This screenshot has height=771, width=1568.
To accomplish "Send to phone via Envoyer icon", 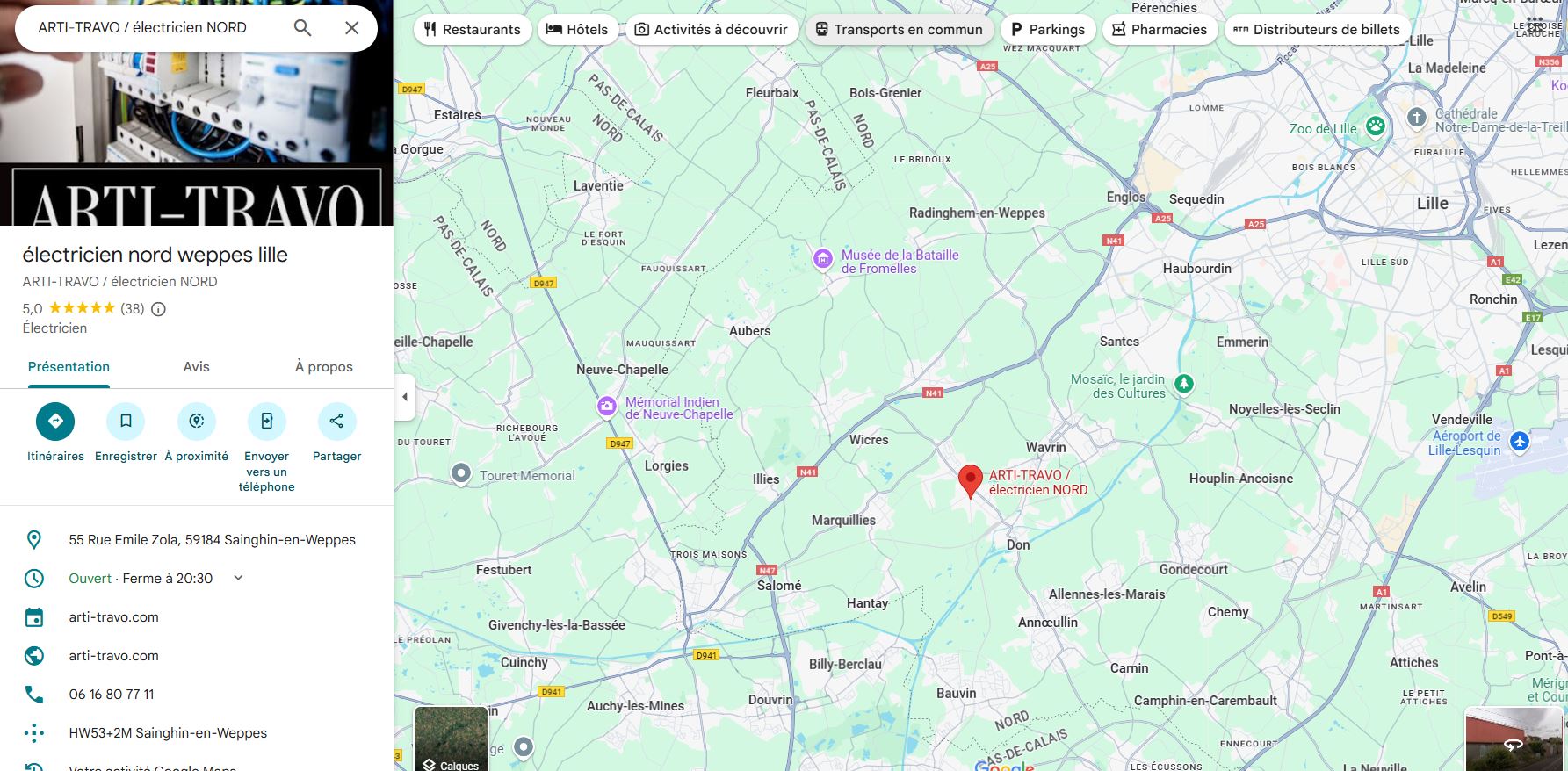I will click(x=267, y=422).
